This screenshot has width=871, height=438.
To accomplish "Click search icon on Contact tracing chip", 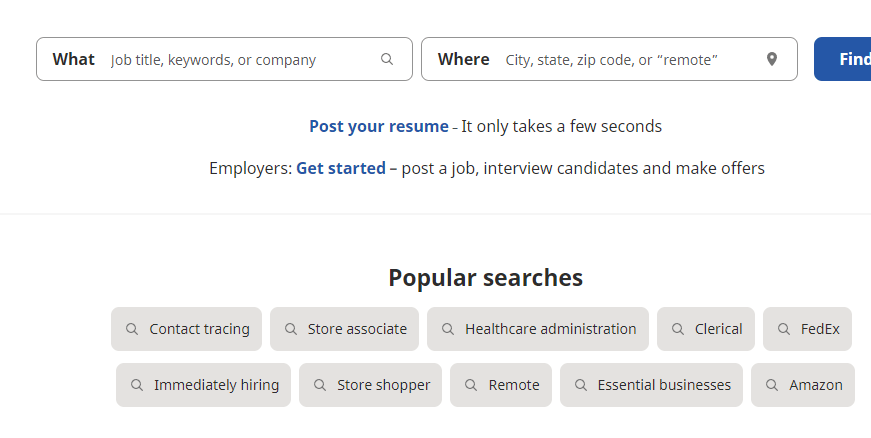I will (x=132, y=329).
